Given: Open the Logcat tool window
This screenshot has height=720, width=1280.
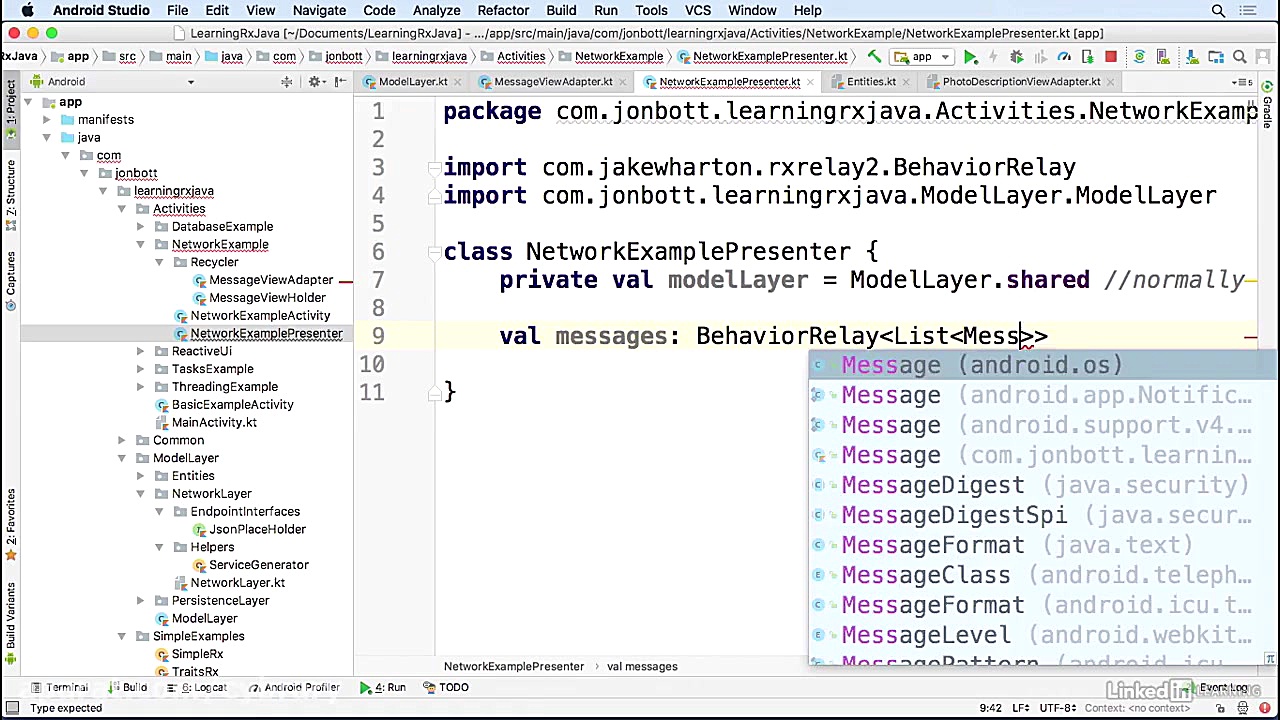Looking at the screenshot, I should point(198,688).
